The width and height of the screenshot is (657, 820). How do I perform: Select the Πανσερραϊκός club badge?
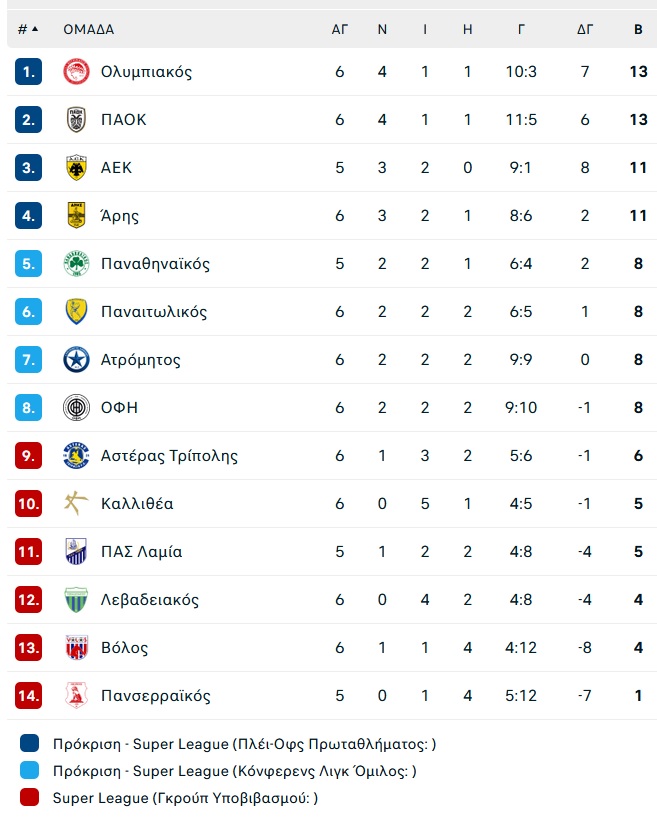coord(76,696)
